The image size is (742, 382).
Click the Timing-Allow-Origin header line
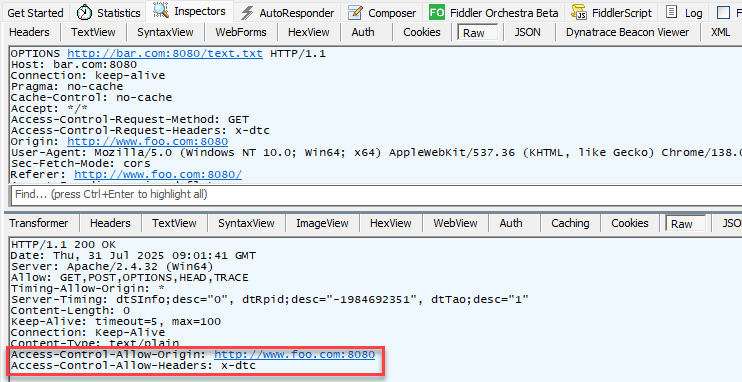[x=88, y=288]
